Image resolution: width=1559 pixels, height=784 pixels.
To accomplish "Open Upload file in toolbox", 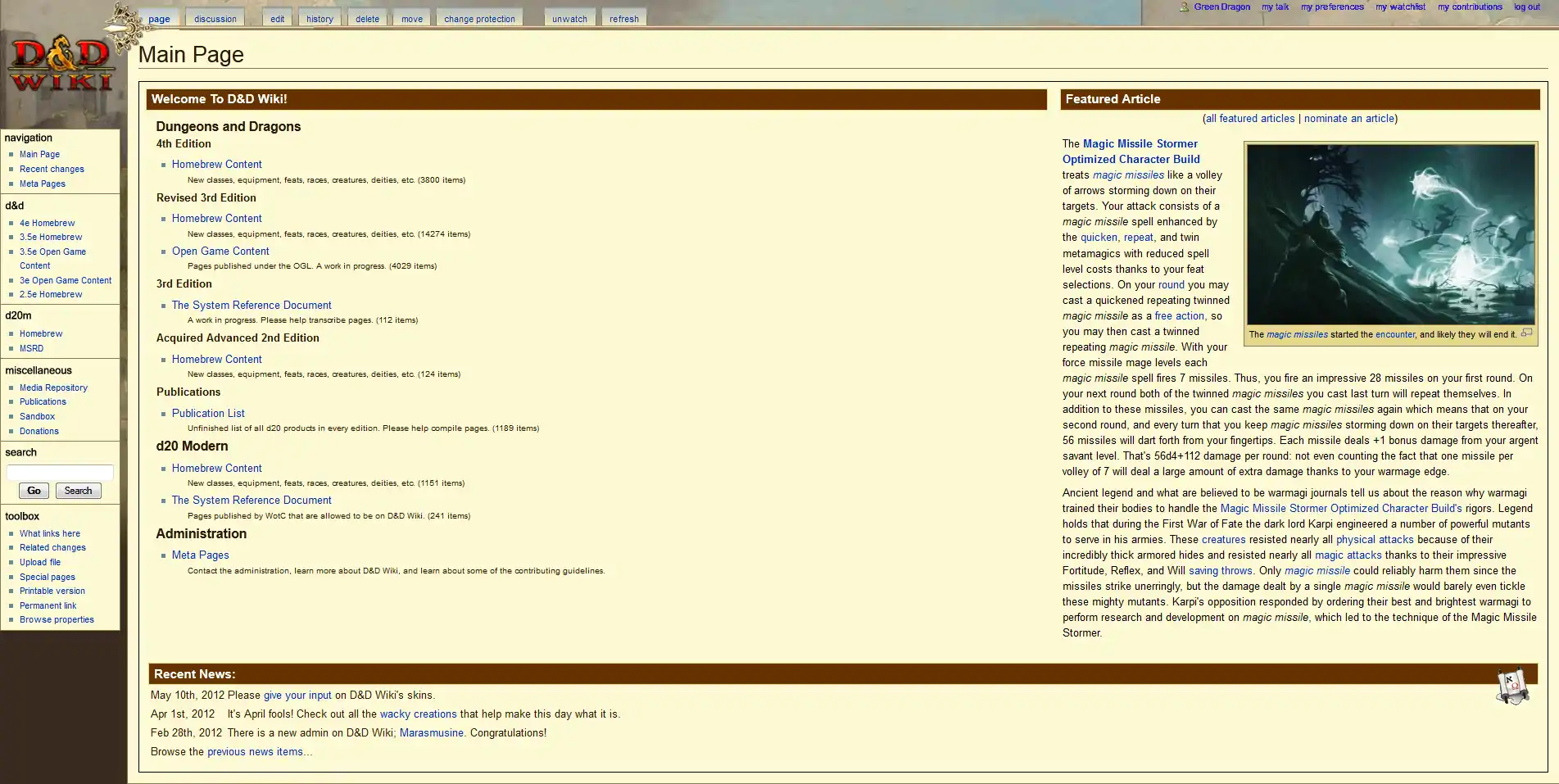I will pos(40,562).
